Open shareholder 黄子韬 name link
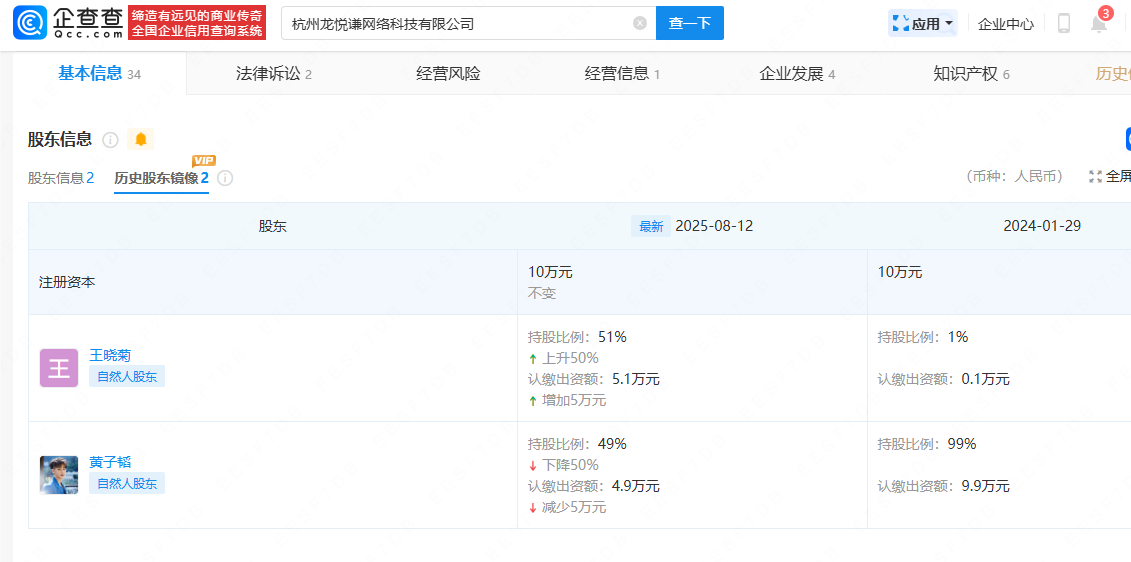The height and width of the screenshot is (562, 1131). (110, 462)
